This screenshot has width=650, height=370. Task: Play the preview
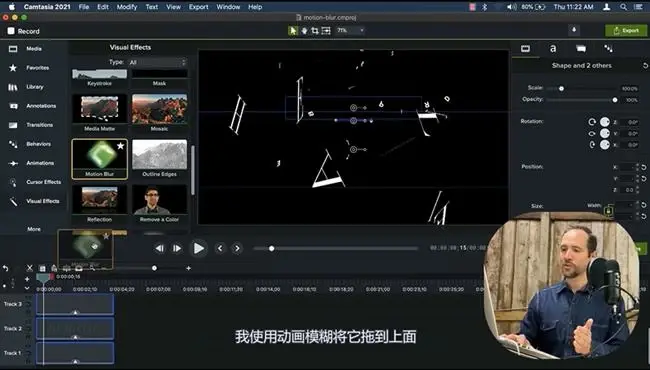coord(198,248)
